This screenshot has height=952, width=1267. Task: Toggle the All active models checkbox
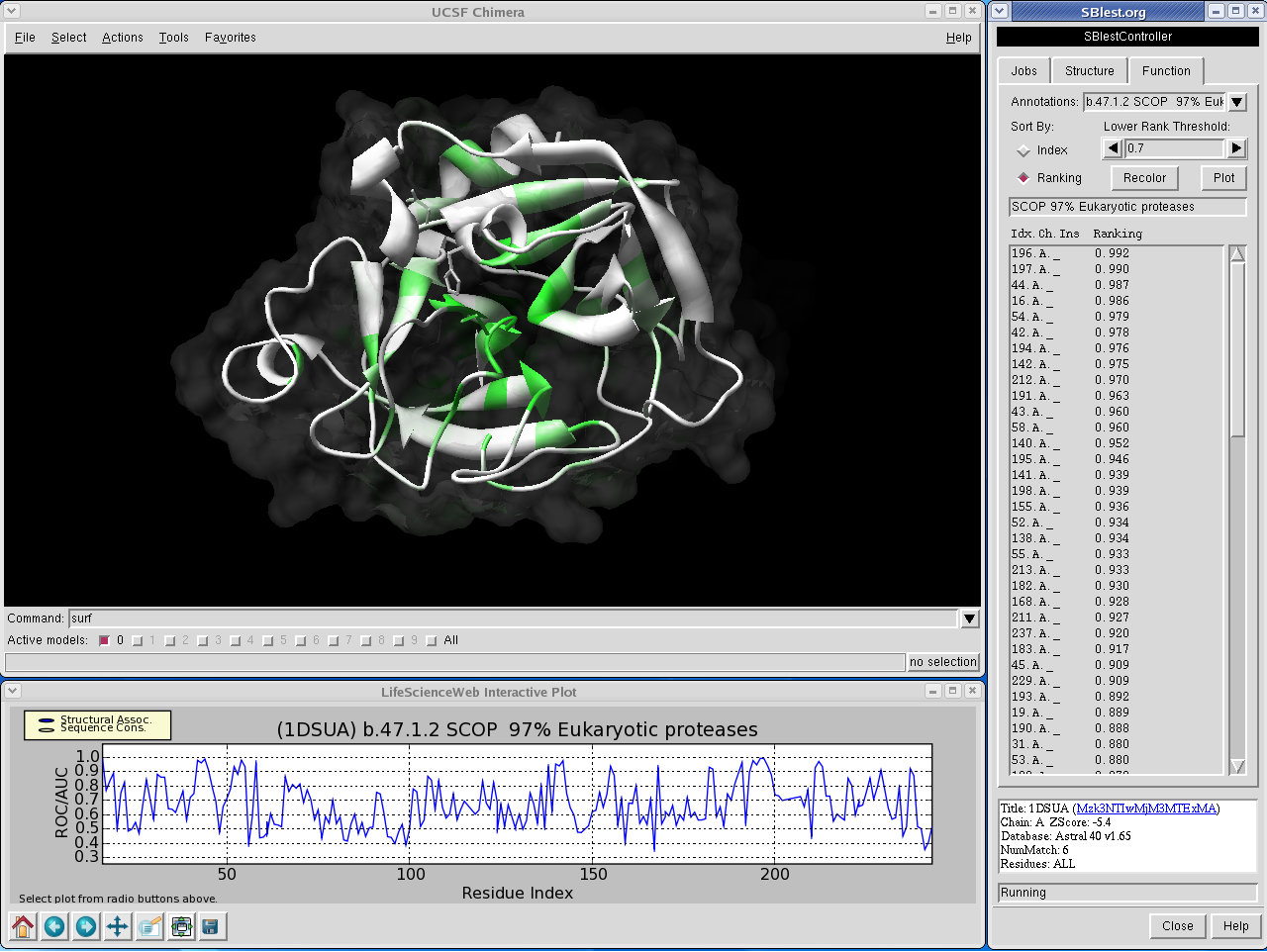pyautogui.click(x=432, y=640)
